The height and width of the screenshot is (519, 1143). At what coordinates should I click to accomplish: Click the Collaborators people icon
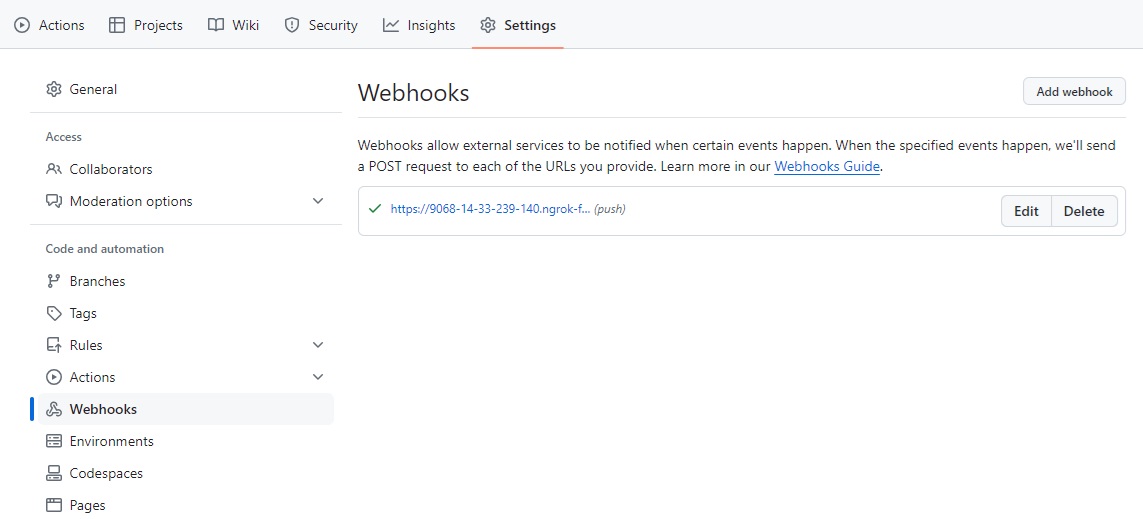tap(54, 169)
